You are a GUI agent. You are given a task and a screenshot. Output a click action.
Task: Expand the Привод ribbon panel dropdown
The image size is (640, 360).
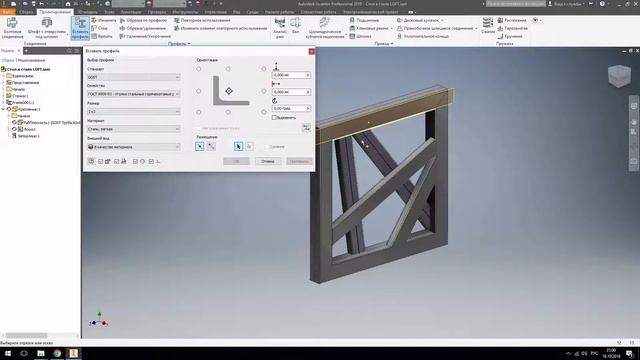pyautogui.click(x=384, y=44)
